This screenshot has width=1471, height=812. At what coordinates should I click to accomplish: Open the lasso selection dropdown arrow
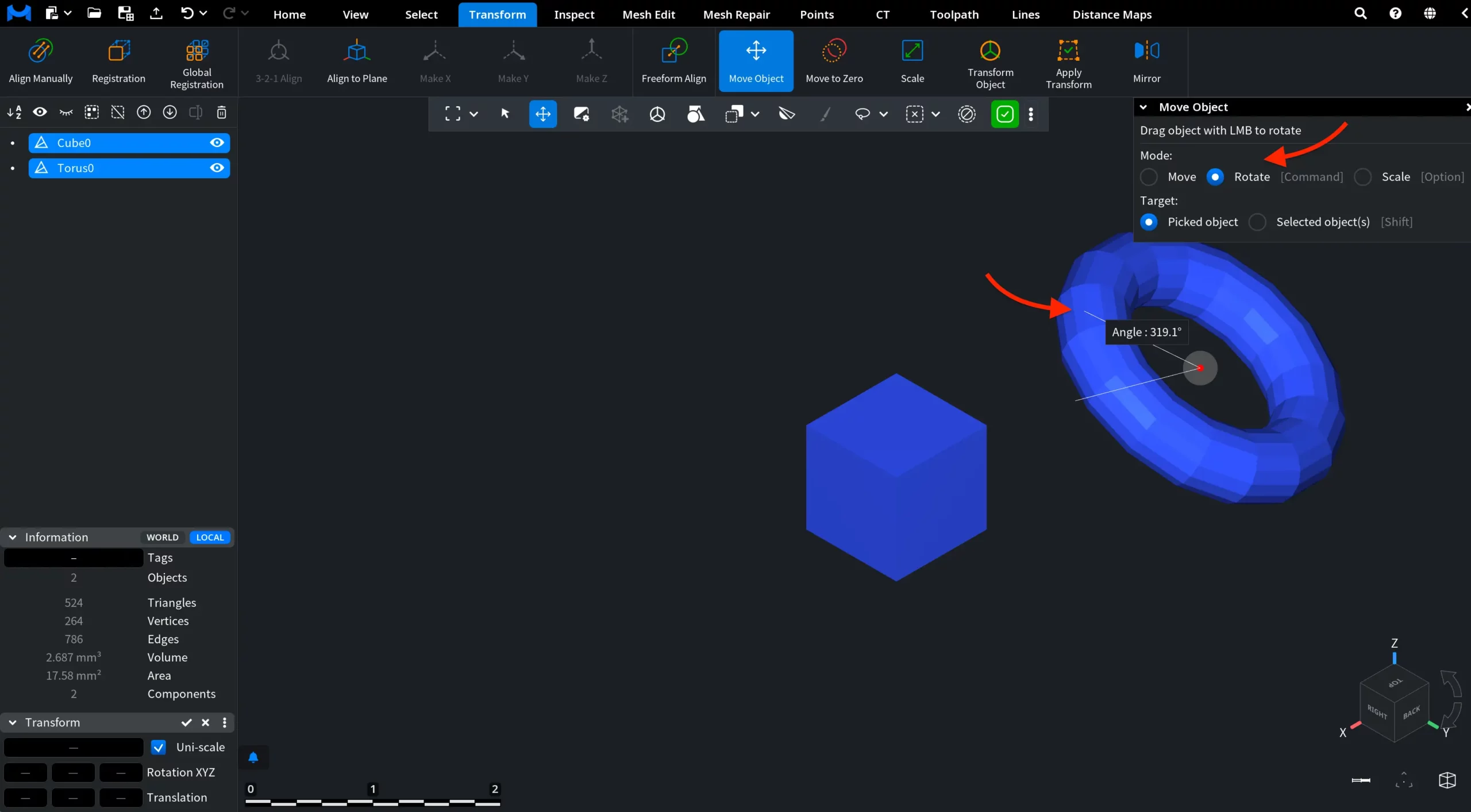(883, 114)
